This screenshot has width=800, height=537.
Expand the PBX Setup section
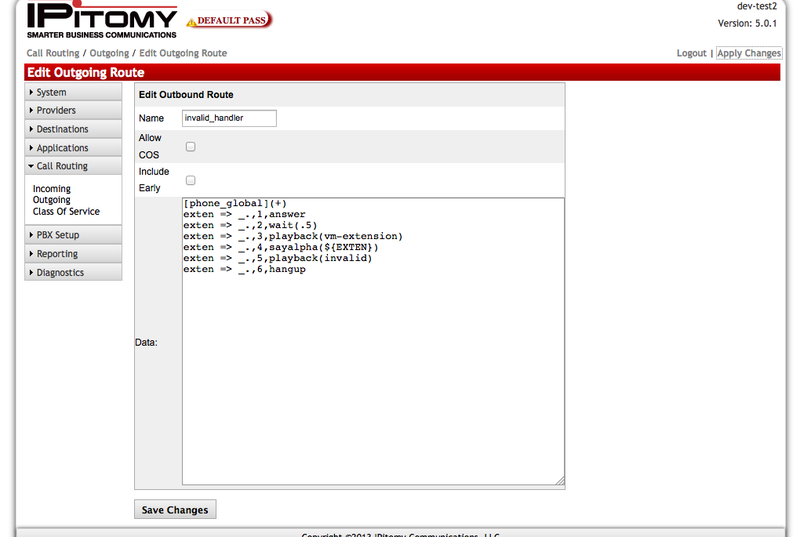pos(73,235)
